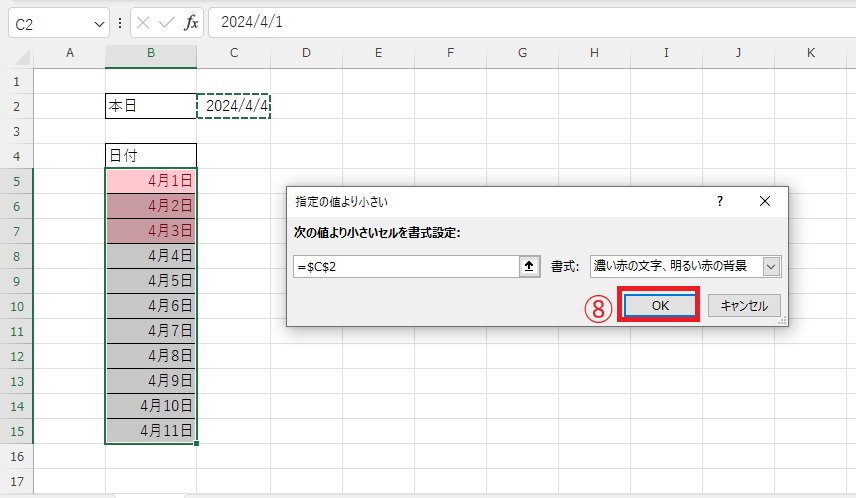Select column F header
The height and width of the screenshot is (498, 856).
pyautogui.click(x=450, y=53)
